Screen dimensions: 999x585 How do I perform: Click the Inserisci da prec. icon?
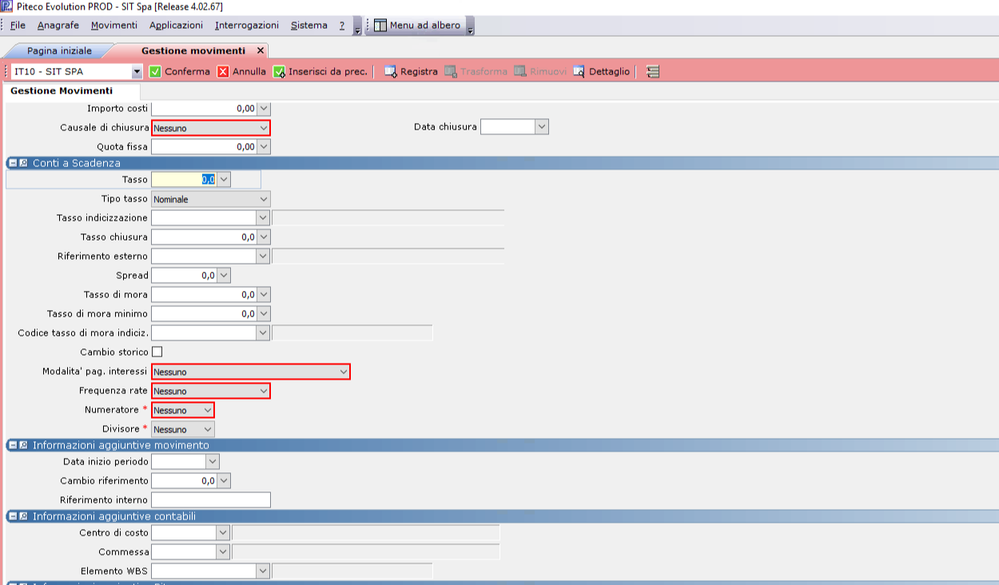pos(279,72)
